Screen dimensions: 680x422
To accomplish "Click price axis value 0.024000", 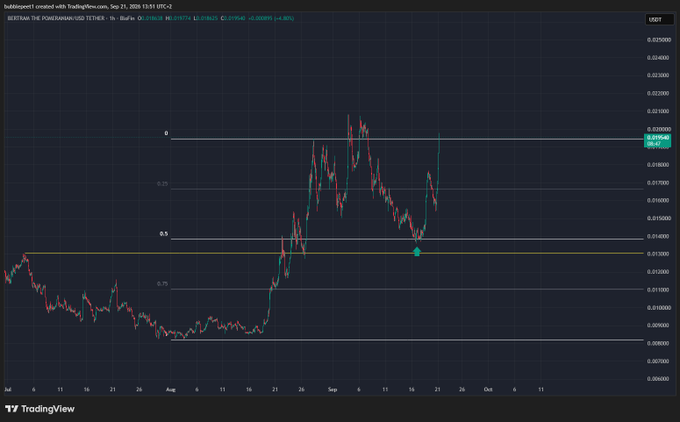I will pos(658,58).
